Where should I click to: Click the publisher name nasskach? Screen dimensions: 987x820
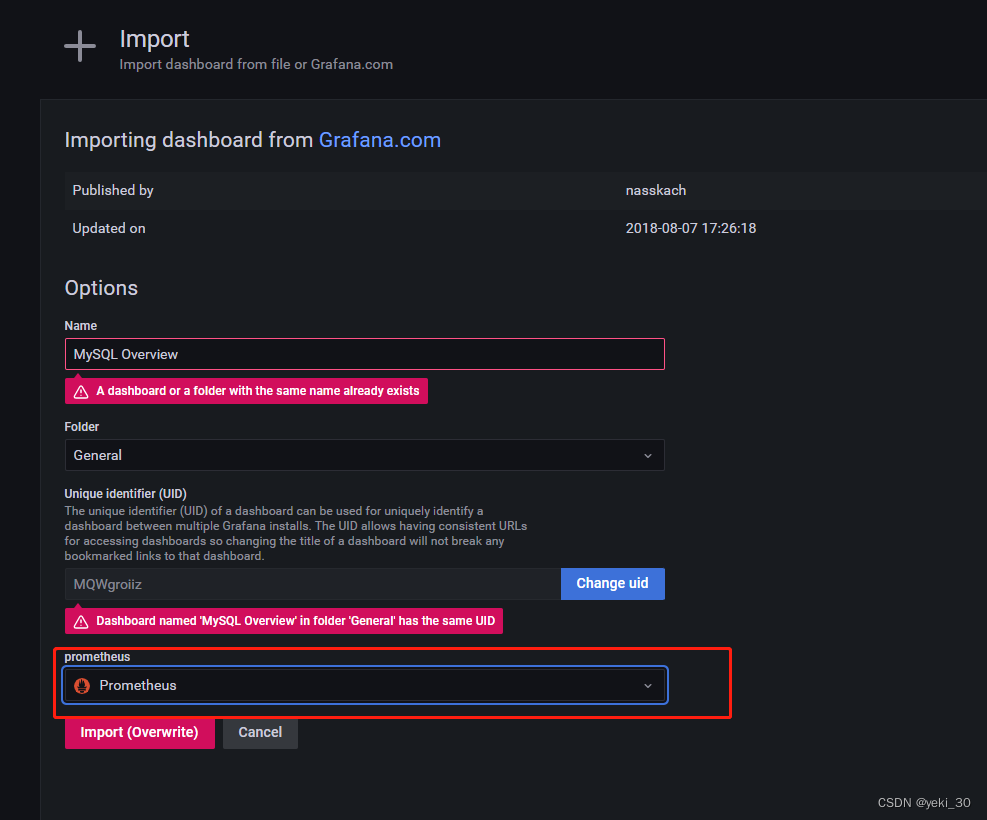point(656,191)
